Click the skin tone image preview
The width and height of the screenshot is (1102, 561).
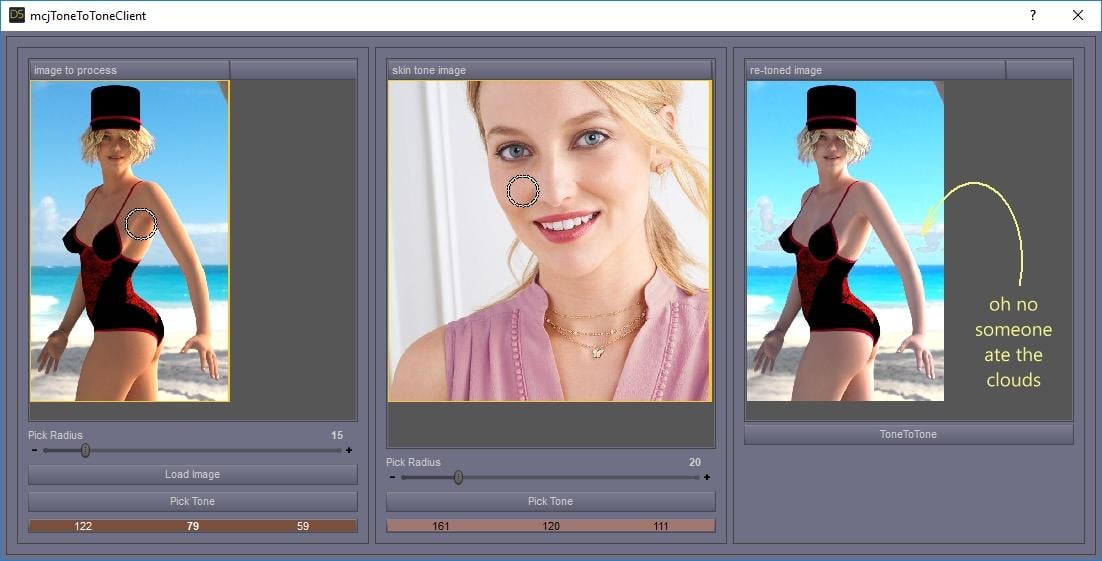550,241
